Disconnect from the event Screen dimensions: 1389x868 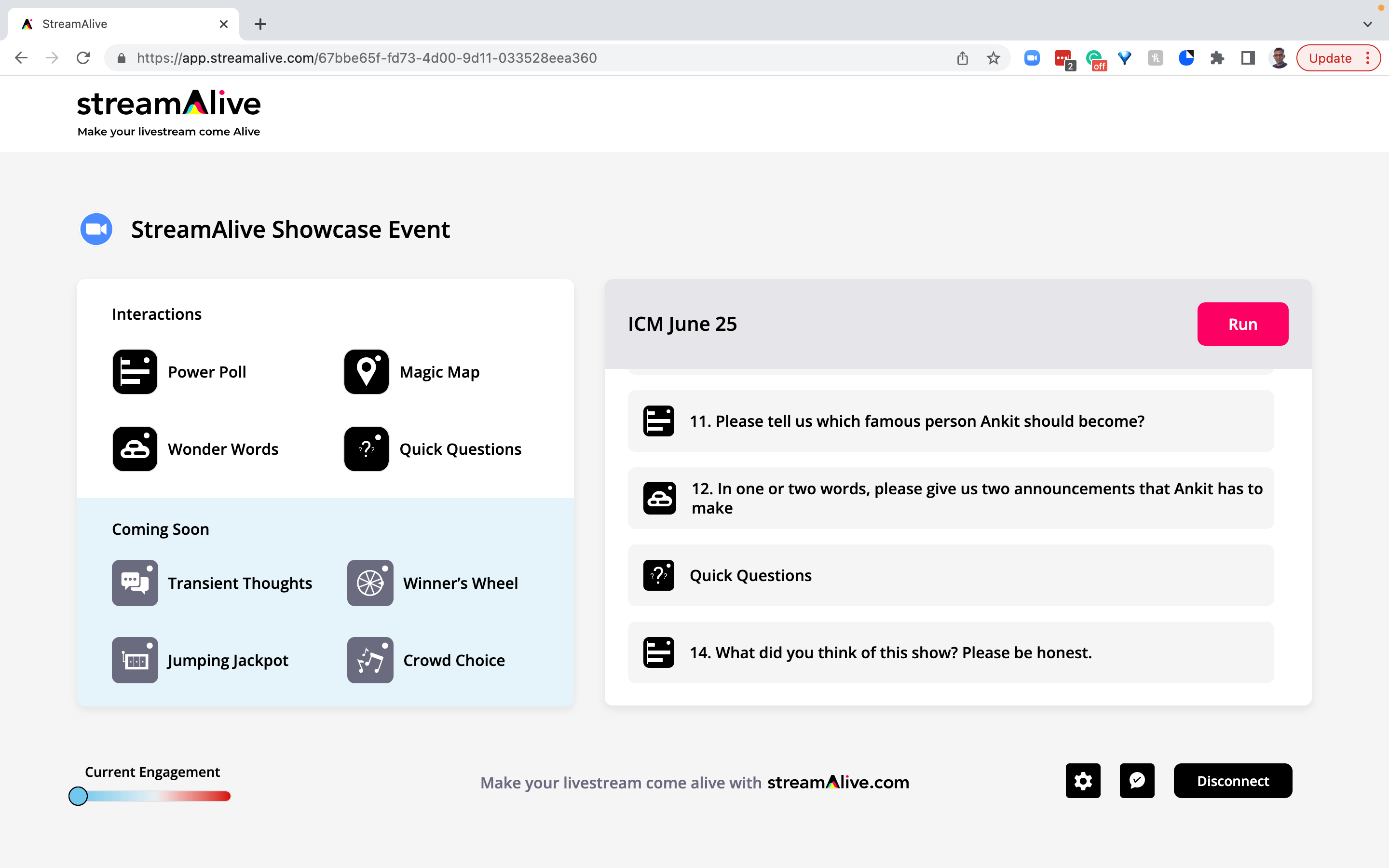pos(1233,781)
